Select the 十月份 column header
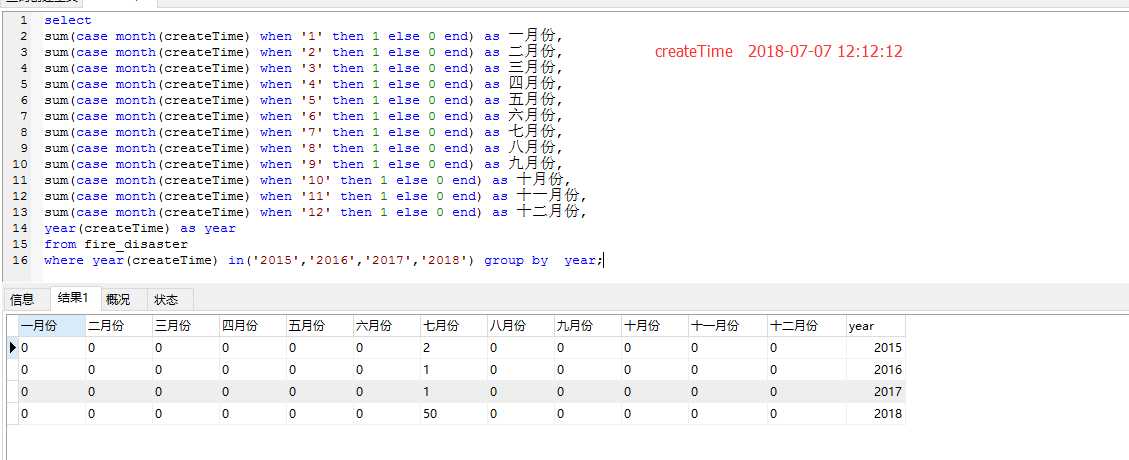 (654, 325)
